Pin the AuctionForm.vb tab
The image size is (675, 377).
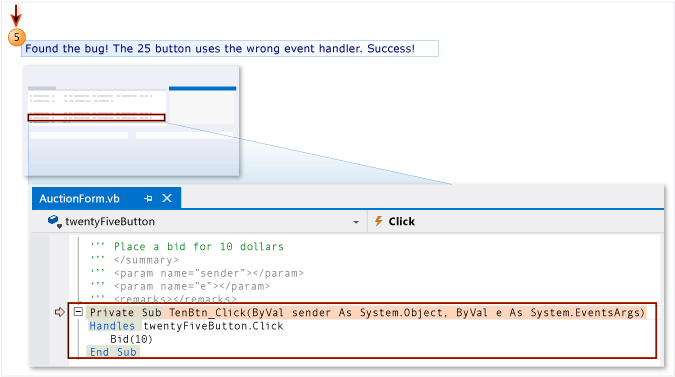[148, 198]
